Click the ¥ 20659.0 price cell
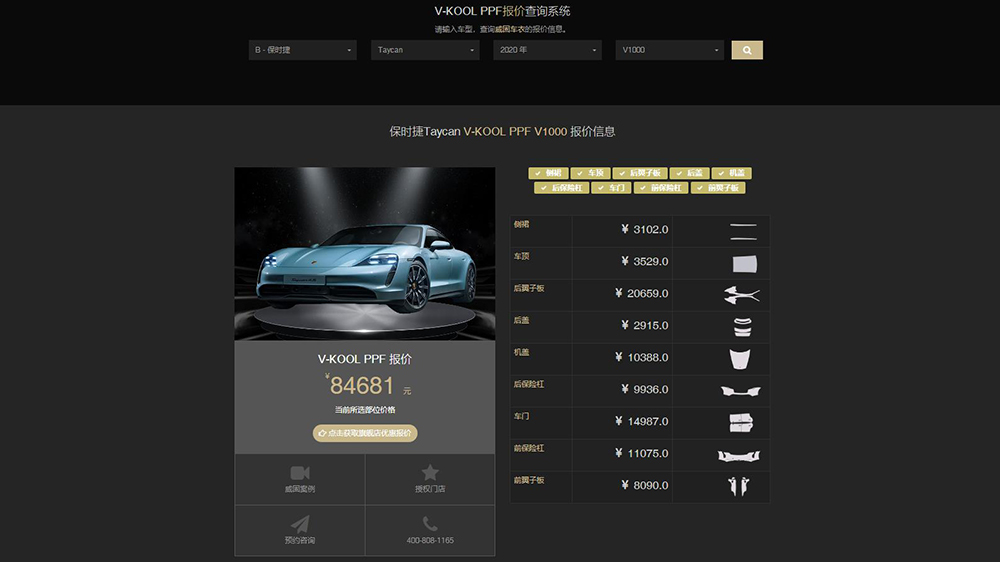The image size is (1000, 562). point(622,295)
